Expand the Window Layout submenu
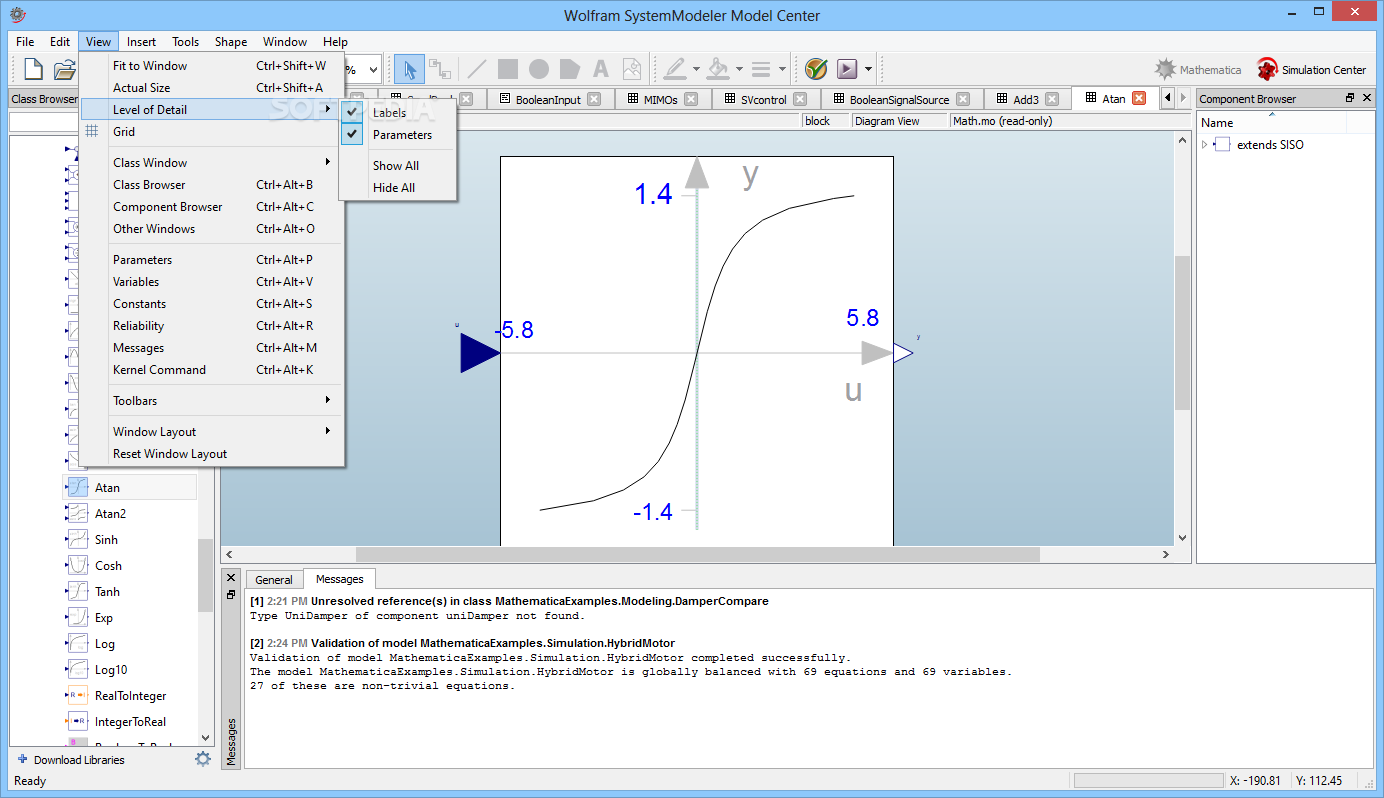 tap(212, 432)
